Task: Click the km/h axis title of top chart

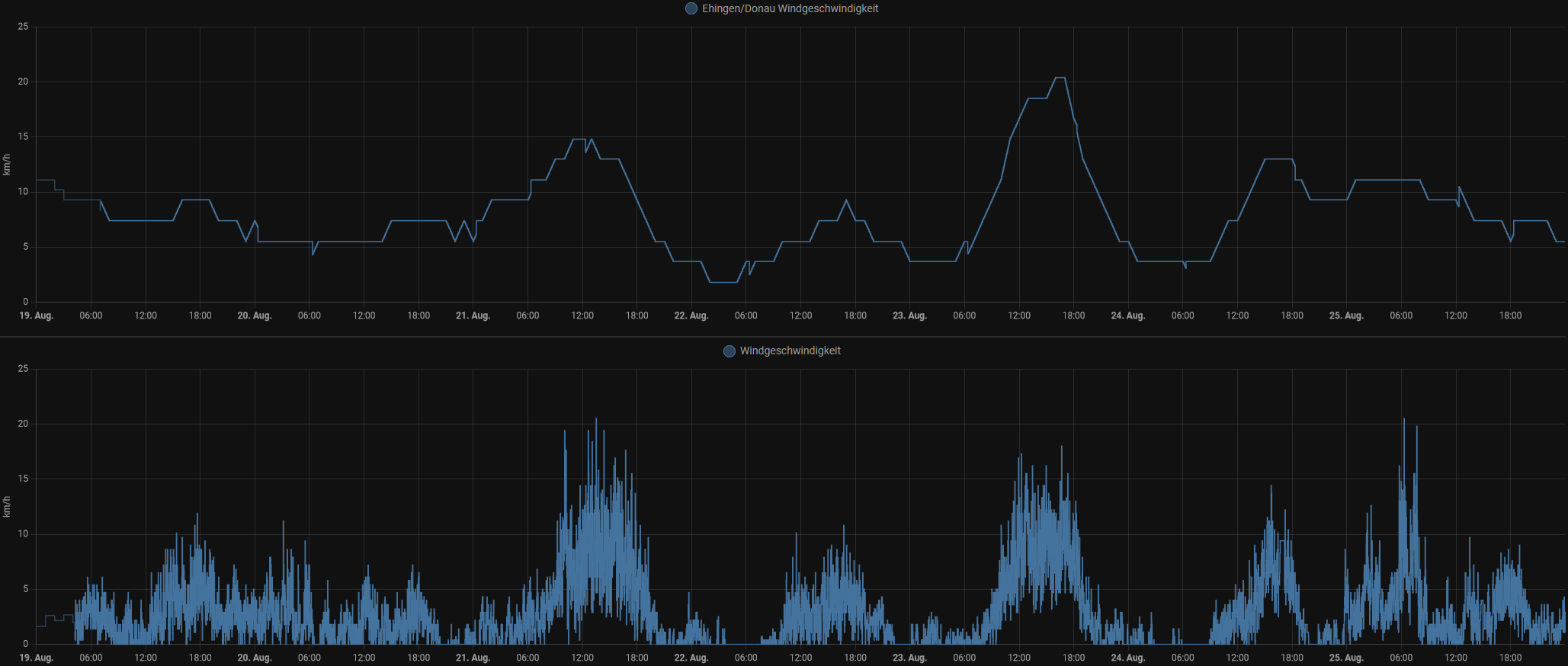Action: (x=7, y=165)
